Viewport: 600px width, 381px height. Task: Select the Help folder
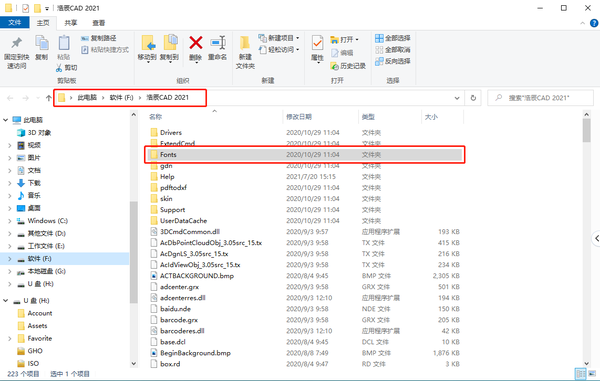(x=167, y=177)
